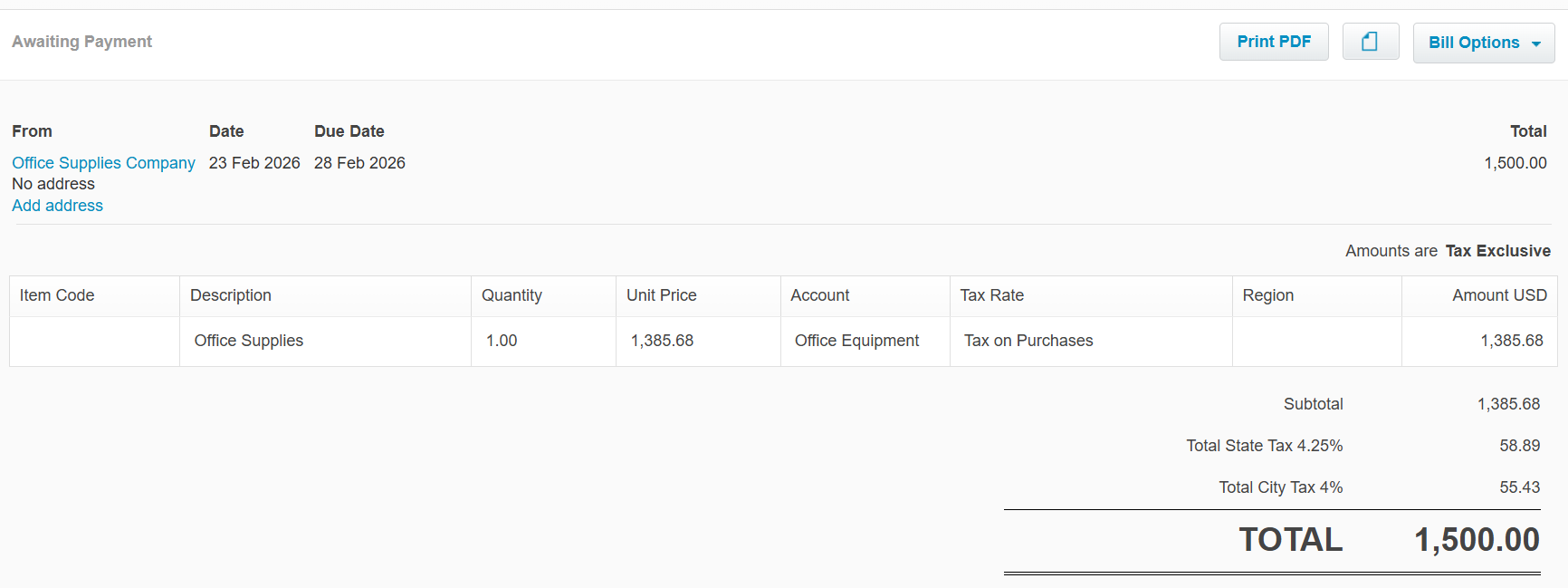This screenshot has height=588, width=1568.
Task: Click the Quantity column header
Action: [512, 295]
